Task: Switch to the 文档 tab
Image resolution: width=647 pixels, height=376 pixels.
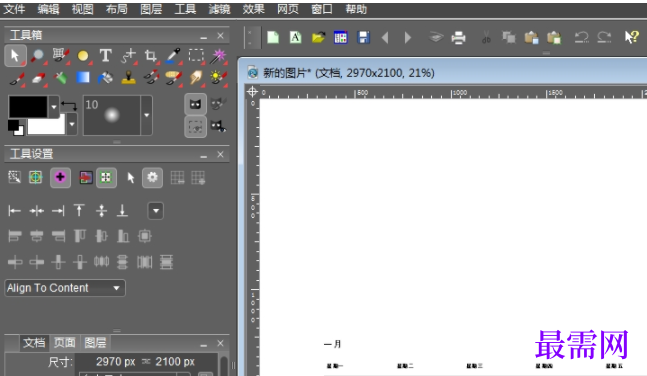Action: pos(34,343)
